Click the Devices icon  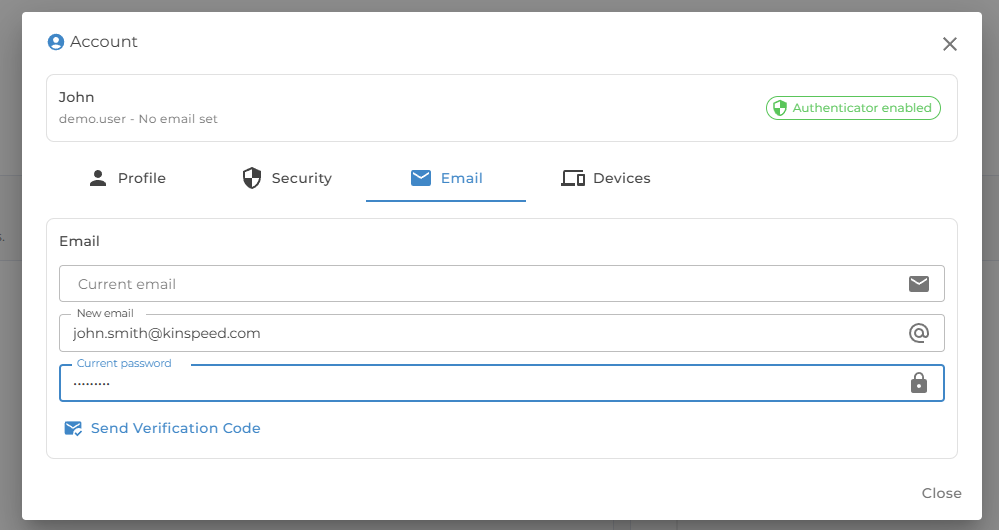point(573,178)
